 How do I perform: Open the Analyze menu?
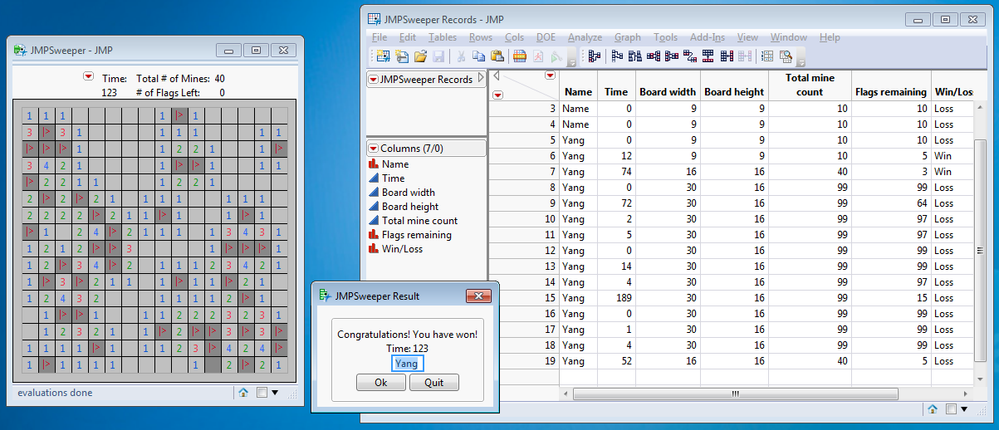pyautogui.click(x=584, y=38)
